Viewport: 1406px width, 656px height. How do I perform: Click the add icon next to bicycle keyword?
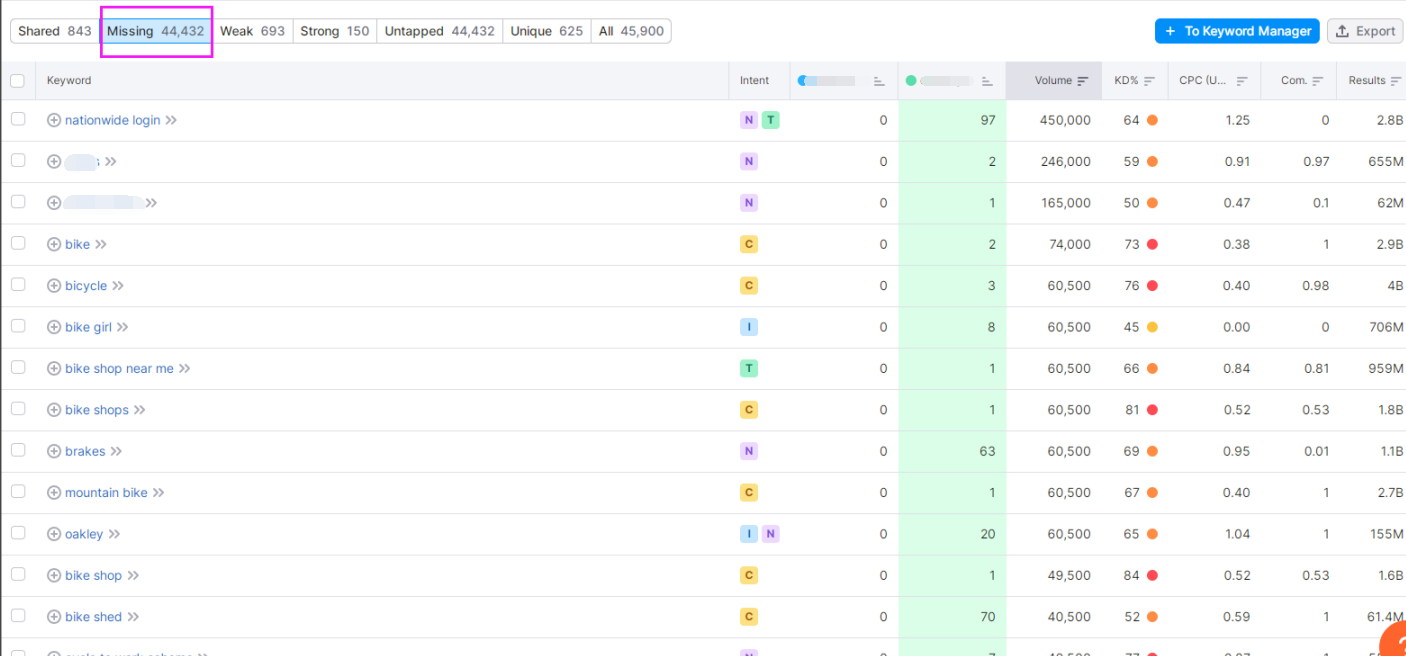click(54, 286)
